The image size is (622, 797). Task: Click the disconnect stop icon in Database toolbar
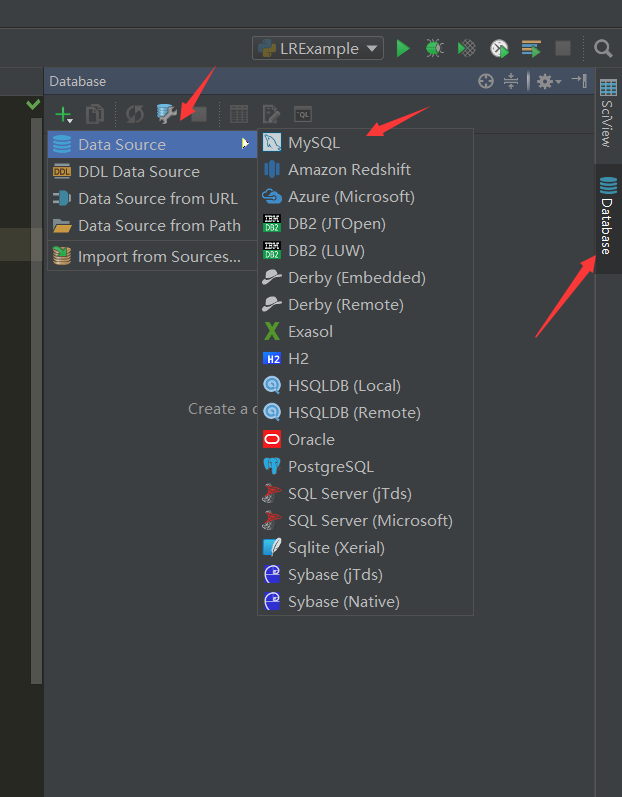pyautogui.click(x=199, y=114)
